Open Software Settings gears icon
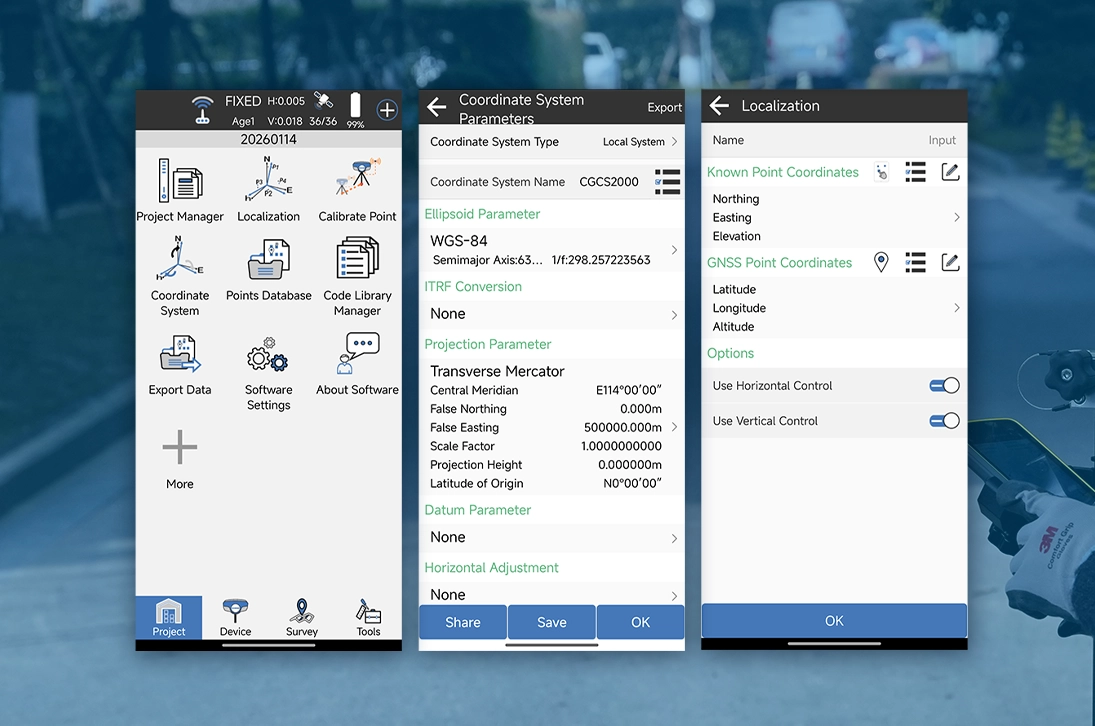 tap(268, 357)
